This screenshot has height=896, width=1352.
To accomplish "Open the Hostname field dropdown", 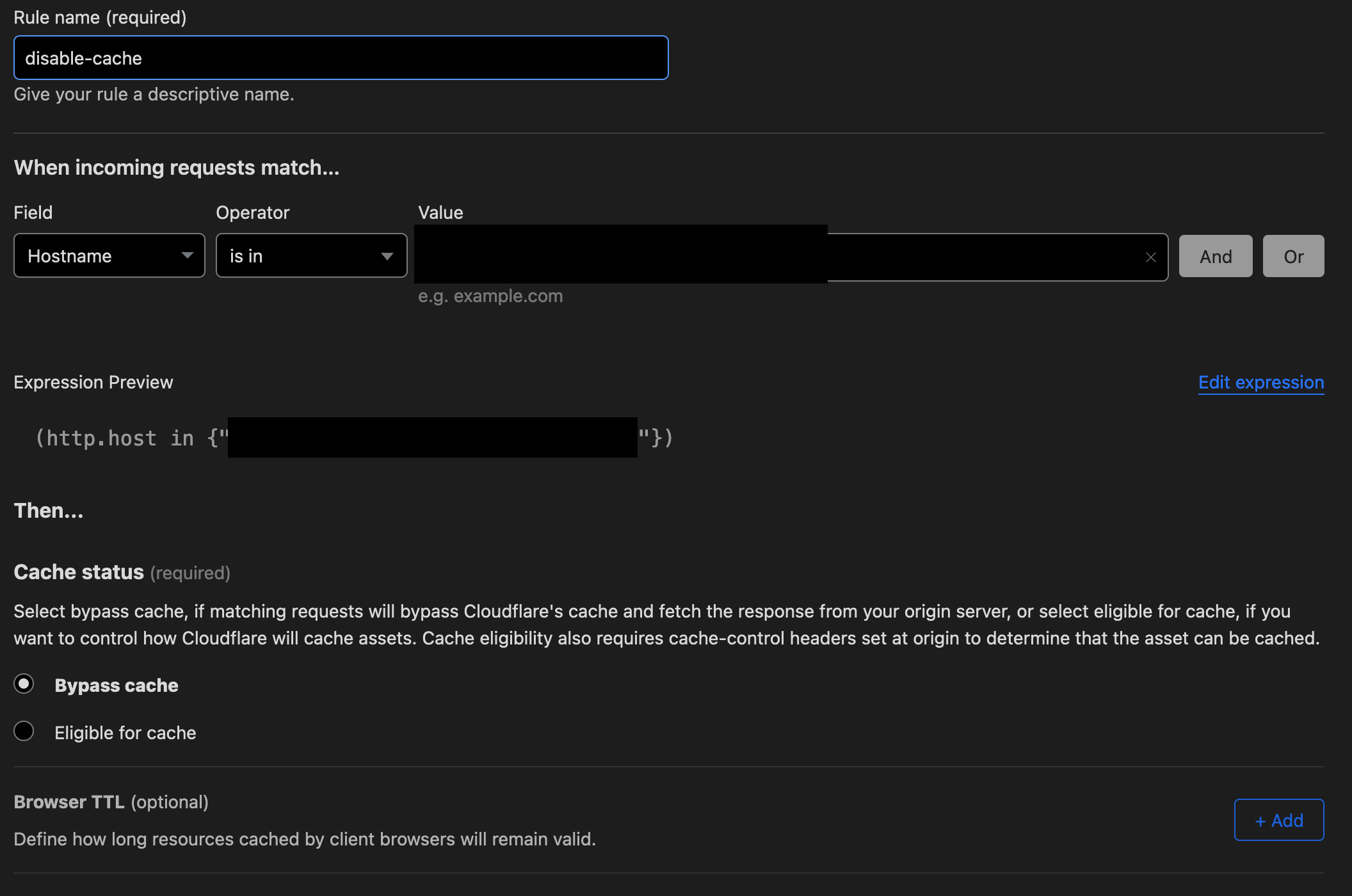I will pos(109,256).
